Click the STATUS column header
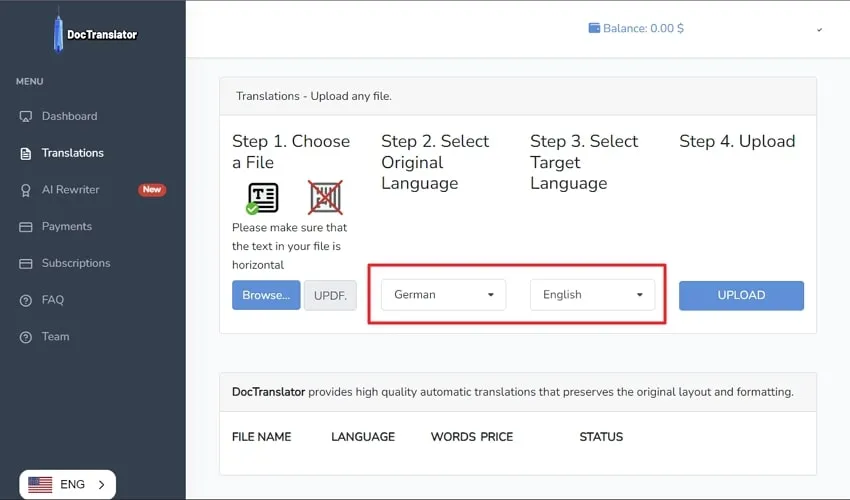Viewport: 850px width, 500px height. coord(601,437)
